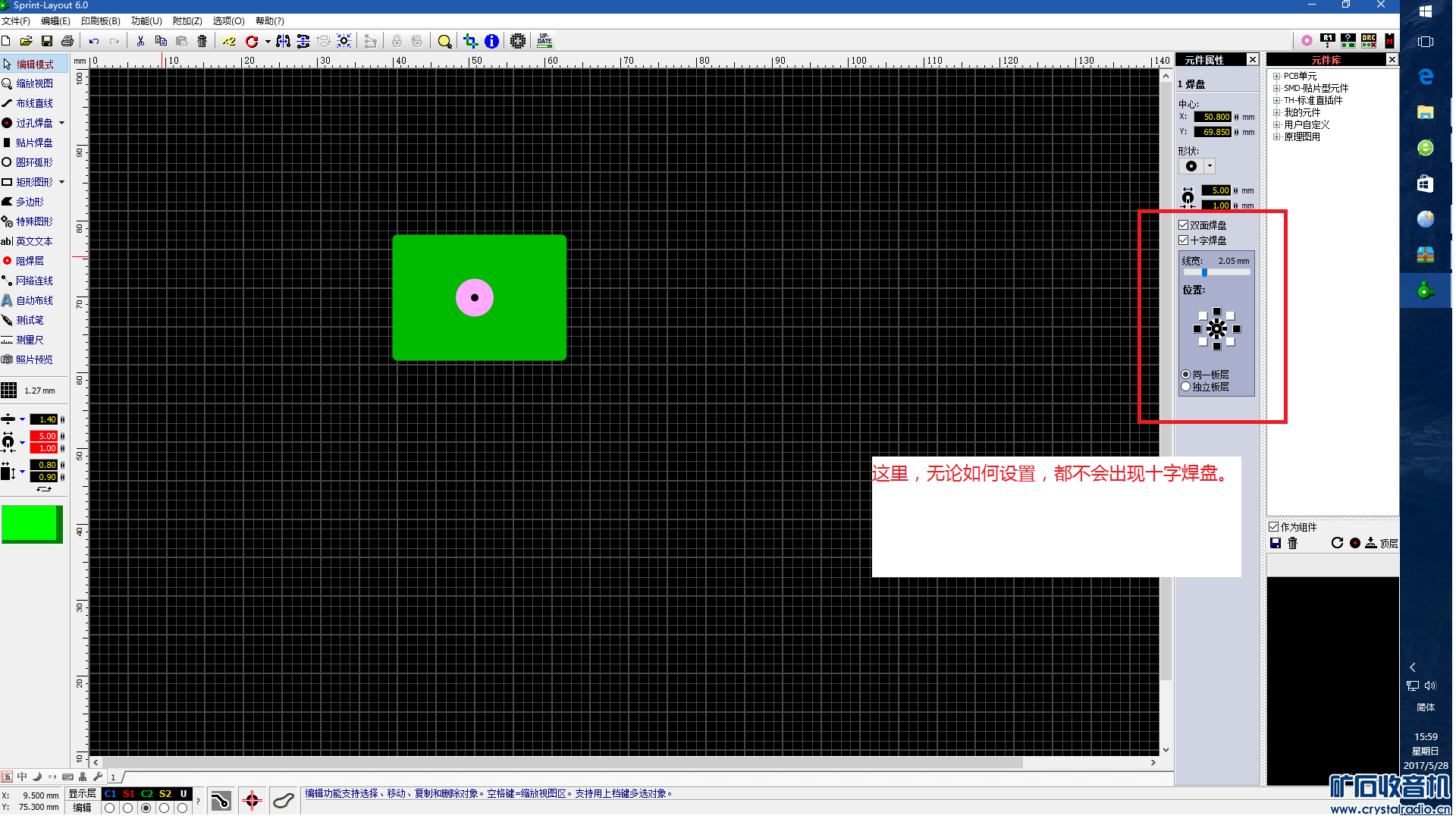Click the Cut scissors icon

click(x=140, y=41)
